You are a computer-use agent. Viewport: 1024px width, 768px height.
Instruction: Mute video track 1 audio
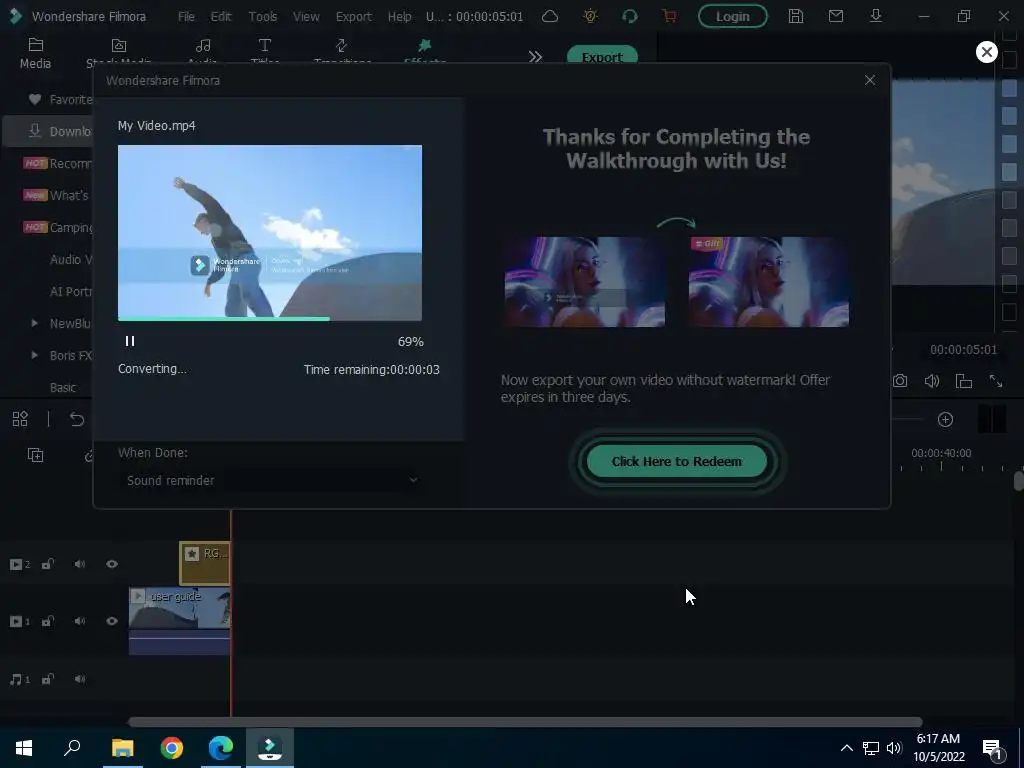coord(80,621)
